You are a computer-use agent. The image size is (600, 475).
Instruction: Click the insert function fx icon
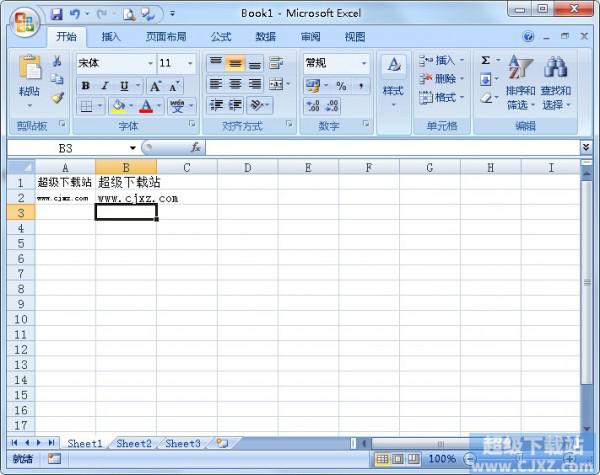196,147
